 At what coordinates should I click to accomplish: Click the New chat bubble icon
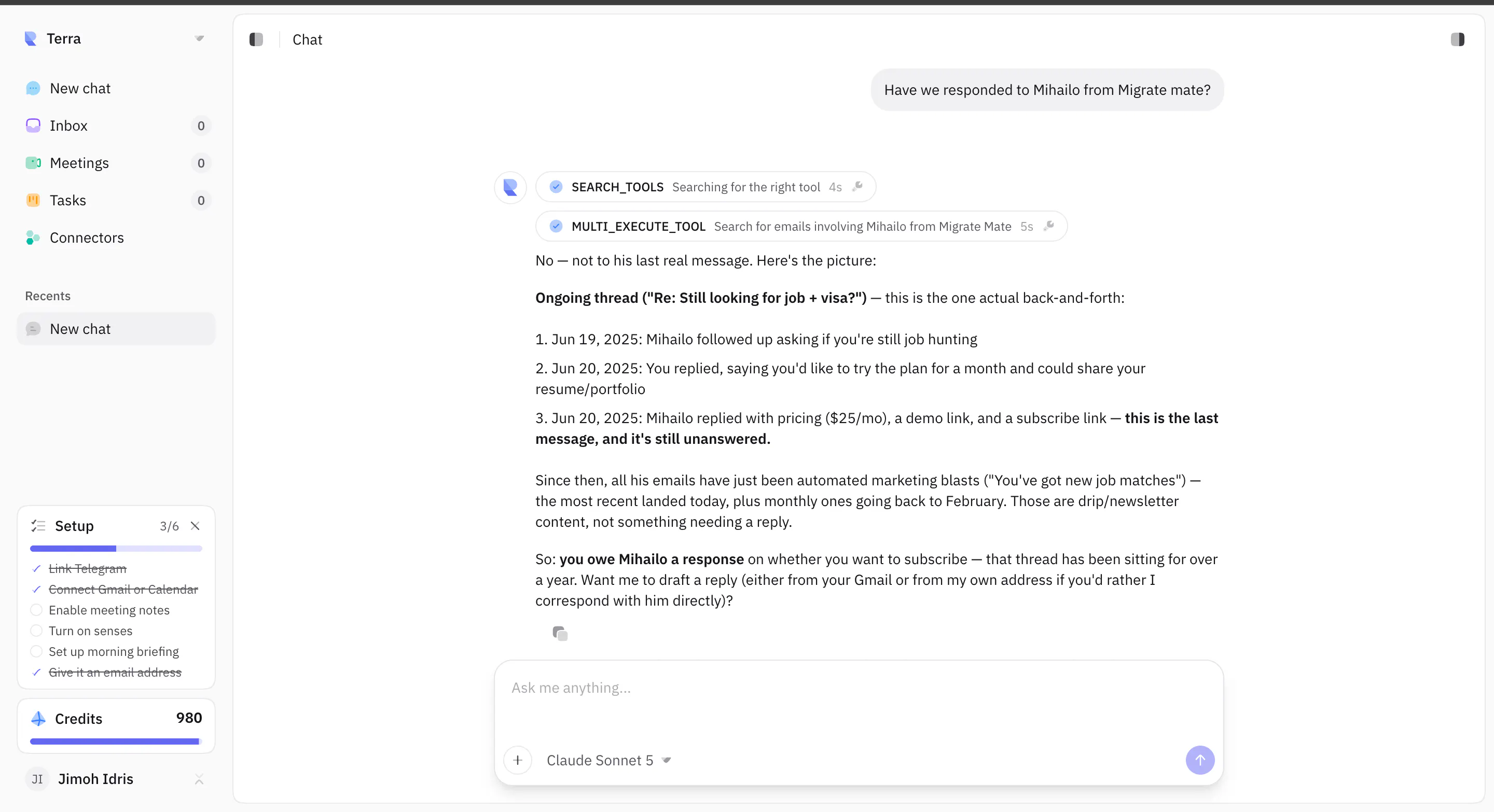click(33, 88)
